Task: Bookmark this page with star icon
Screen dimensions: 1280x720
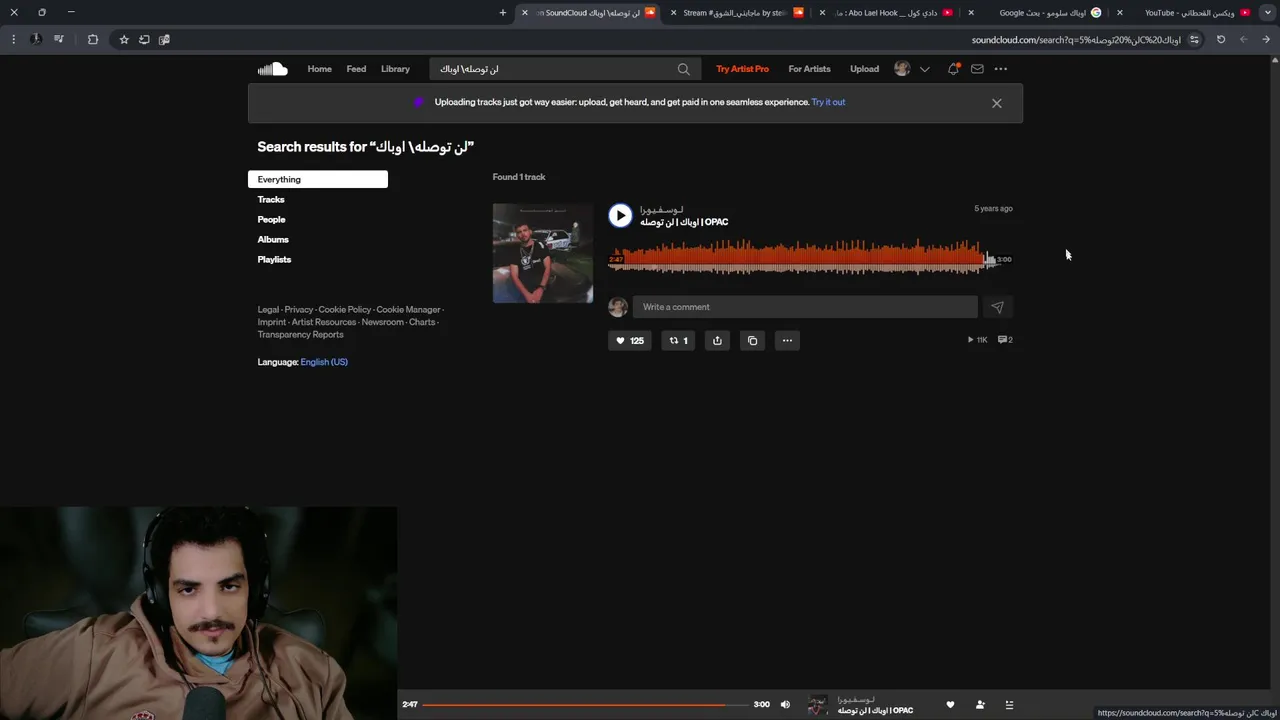Action: pos(124,39)
